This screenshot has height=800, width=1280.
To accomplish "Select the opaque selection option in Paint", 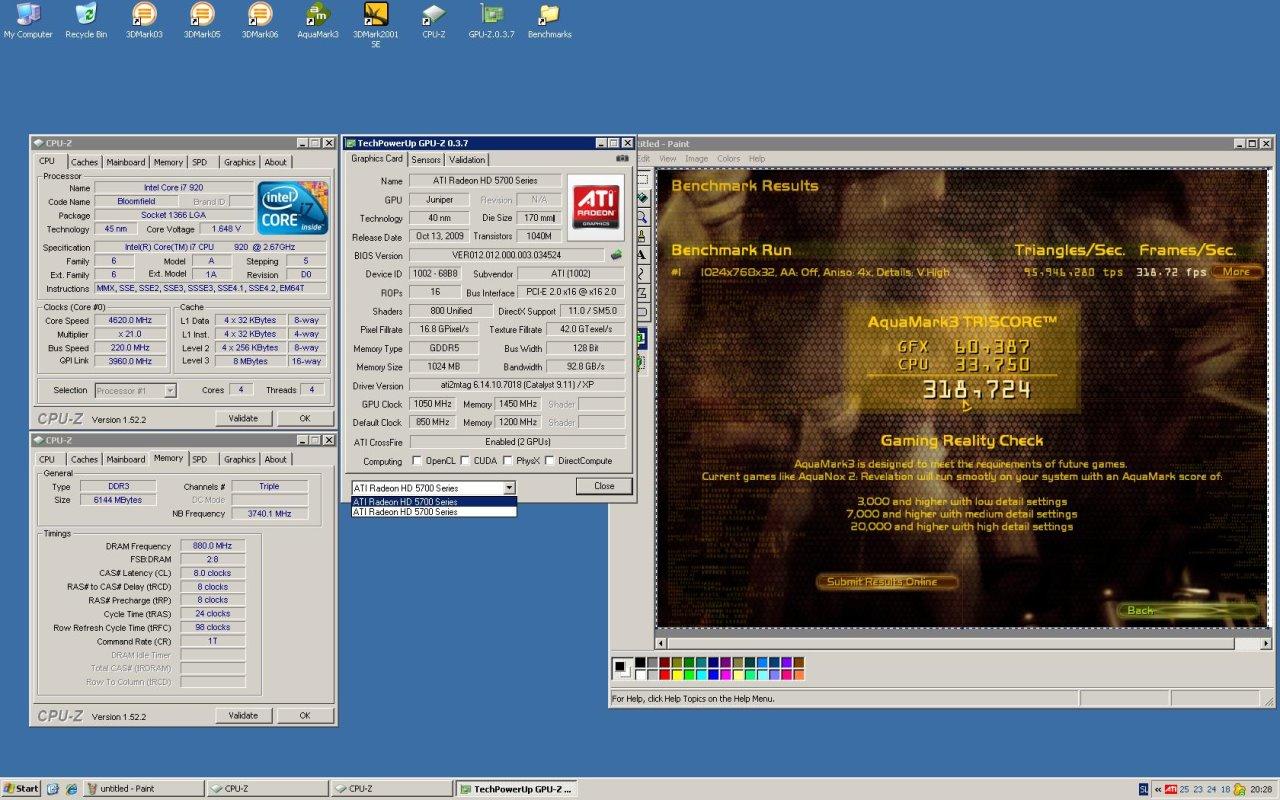I will (643, 338).
